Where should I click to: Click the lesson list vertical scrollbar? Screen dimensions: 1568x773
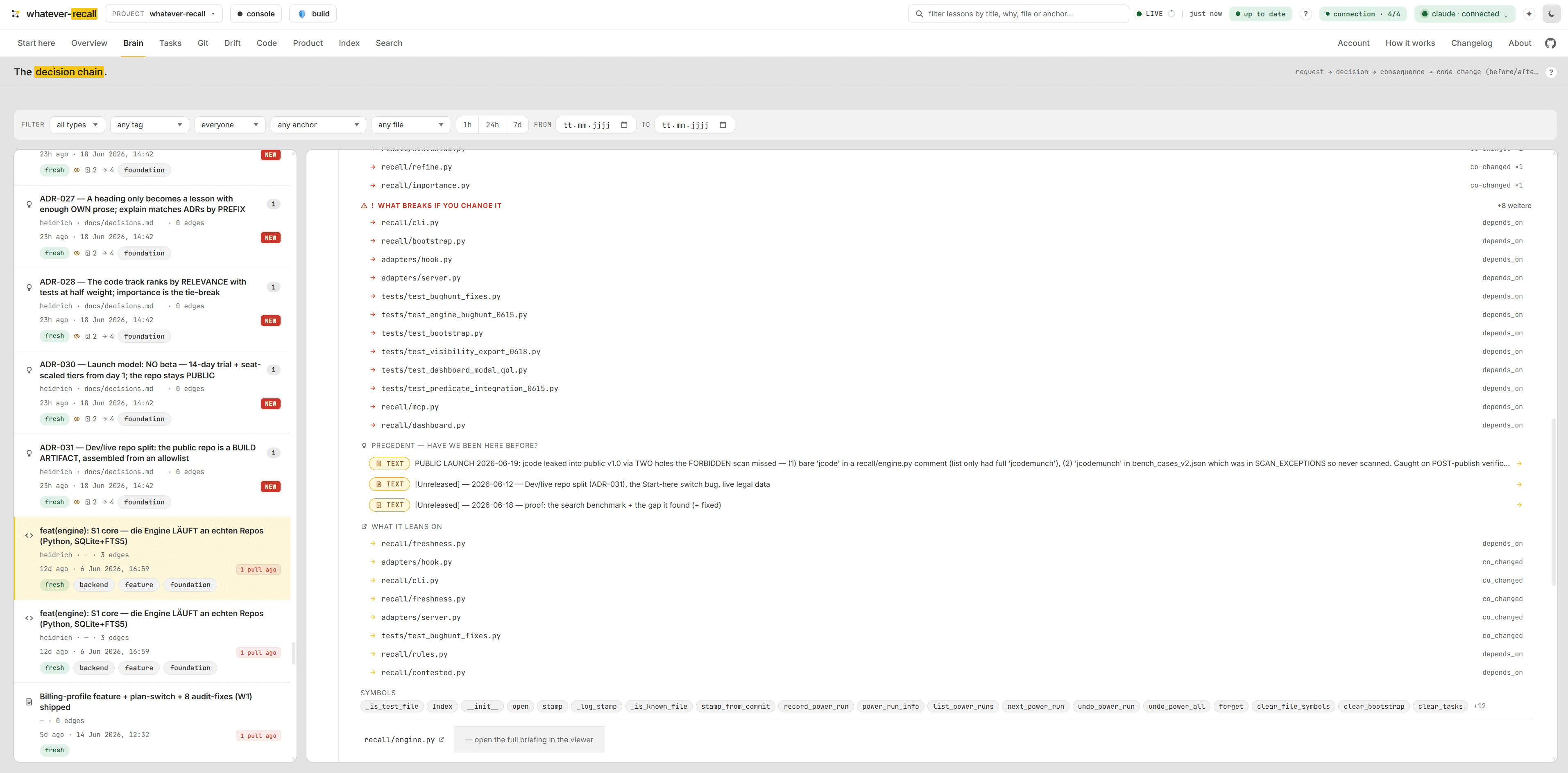coord(293,654)
